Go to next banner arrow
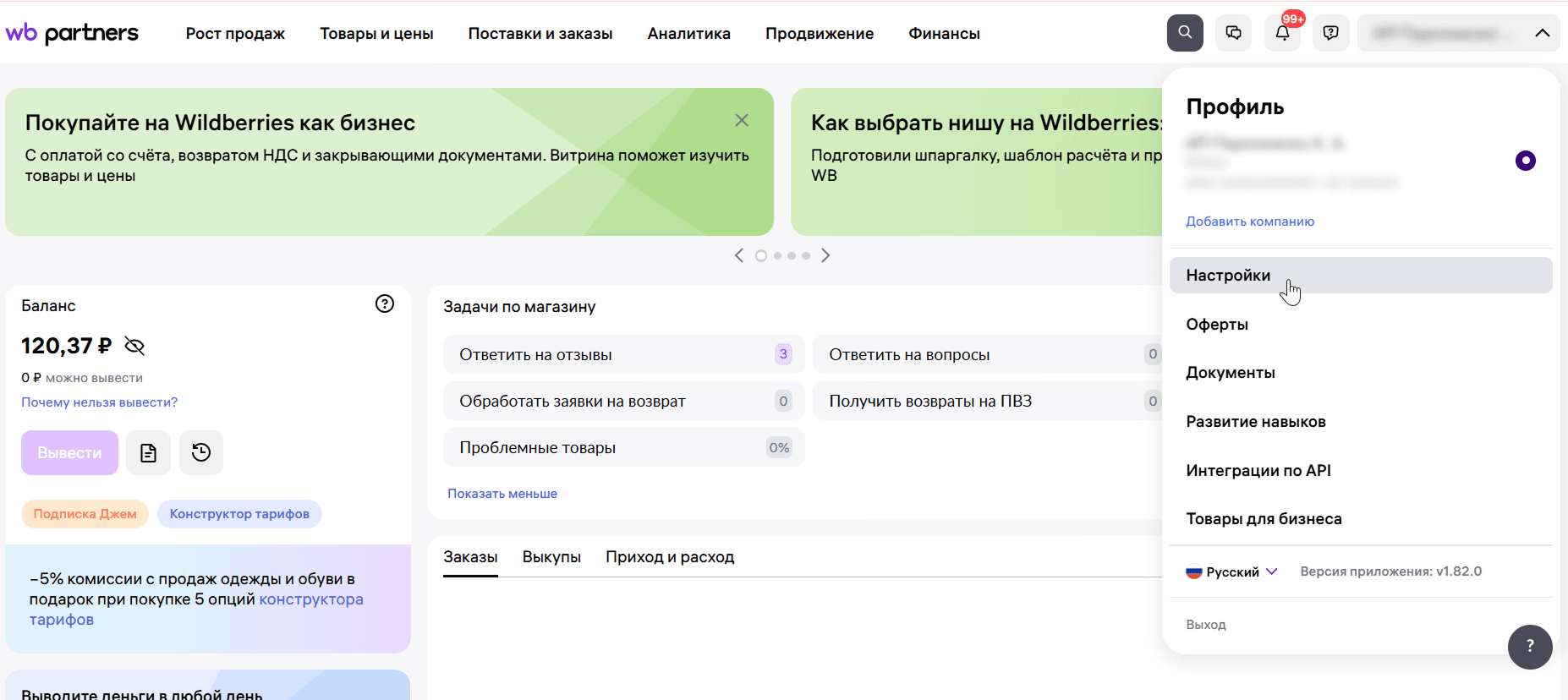This screenshot has width=1568, height=700. coord(825,255)
